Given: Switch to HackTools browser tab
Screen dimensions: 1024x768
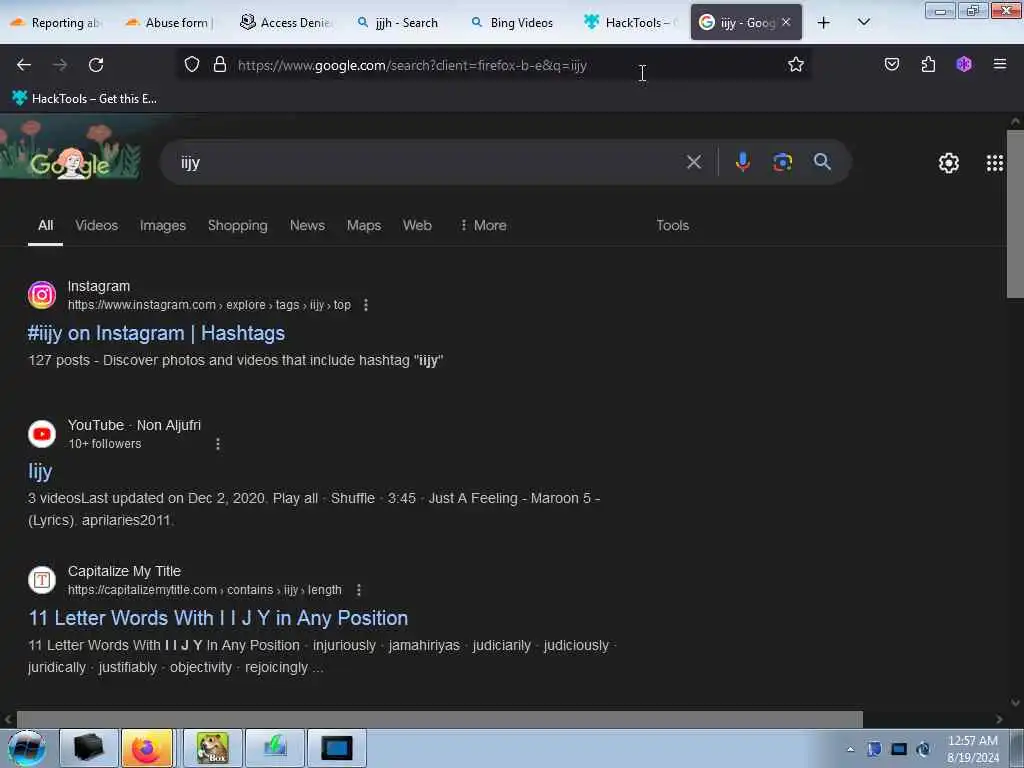Looking at the screenshot, I should pos(630,23).
